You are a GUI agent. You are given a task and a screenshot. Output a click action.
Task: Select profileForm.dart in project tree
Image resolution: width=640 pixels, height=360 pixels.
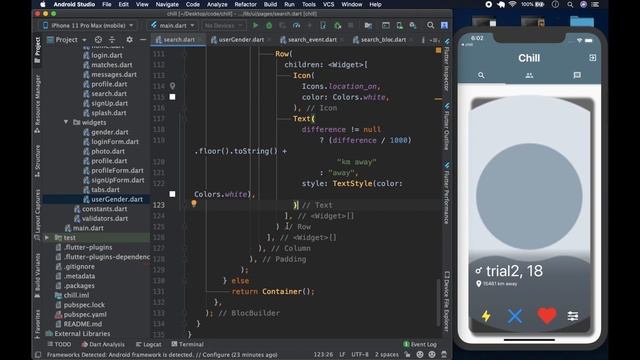click(x=117, y=171)
